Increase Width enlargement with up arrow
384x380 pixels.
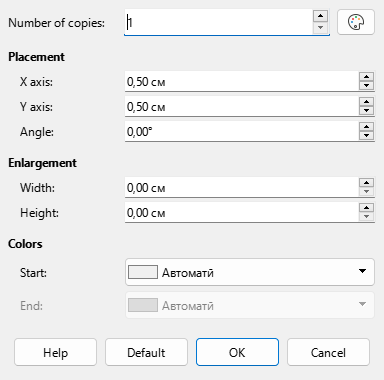click(367, 183)
